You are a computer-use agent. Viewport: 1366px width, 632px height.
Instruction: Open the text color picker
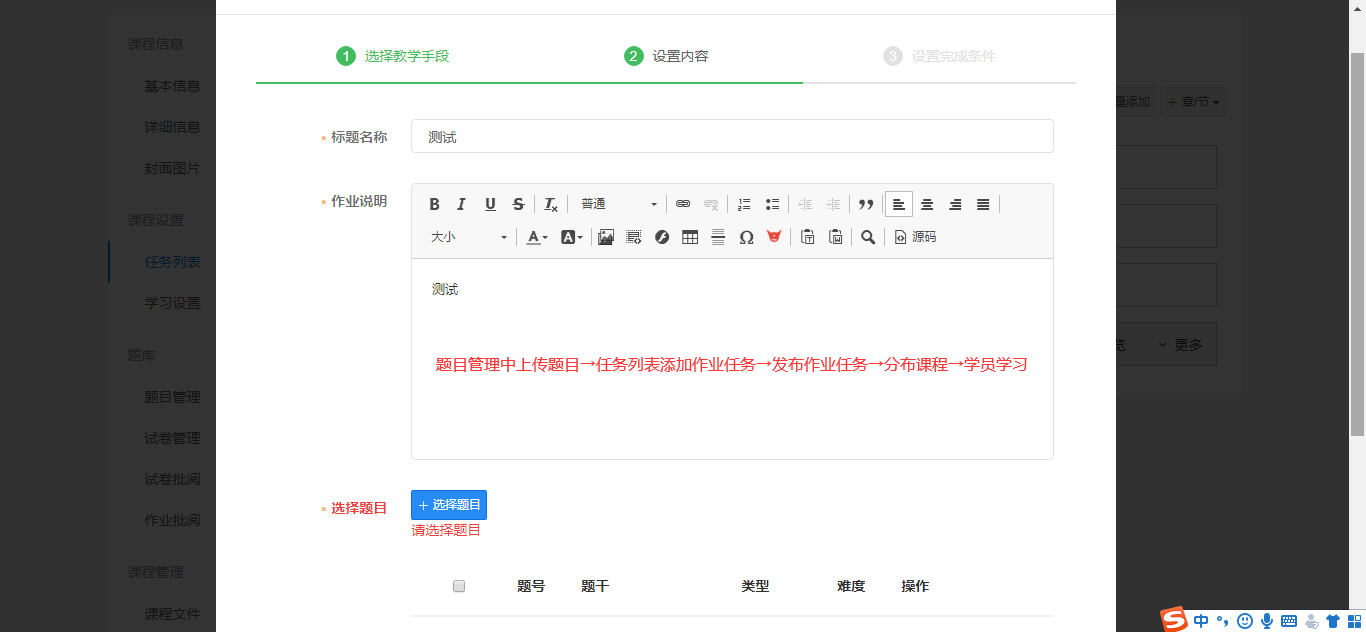(x=537, y=237)
